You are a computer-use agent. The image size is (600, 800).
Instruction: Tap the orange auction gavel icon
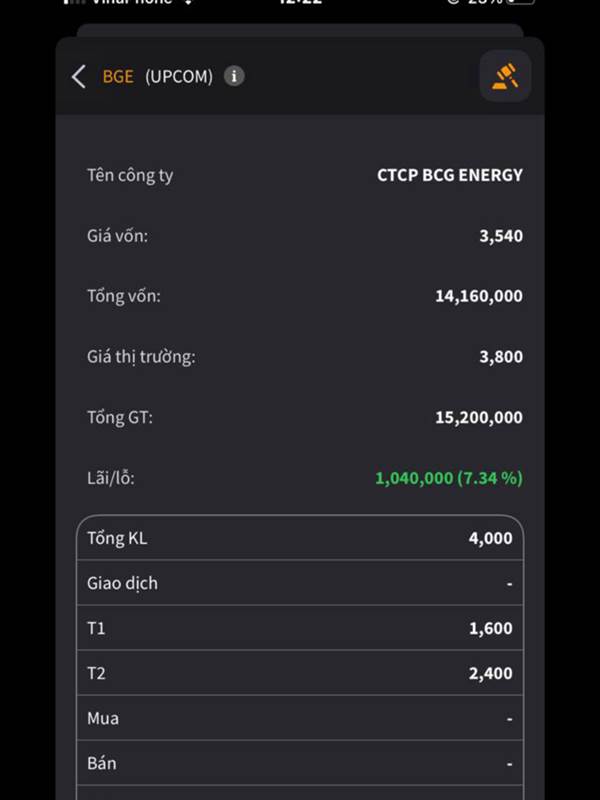tap(505, 76)
